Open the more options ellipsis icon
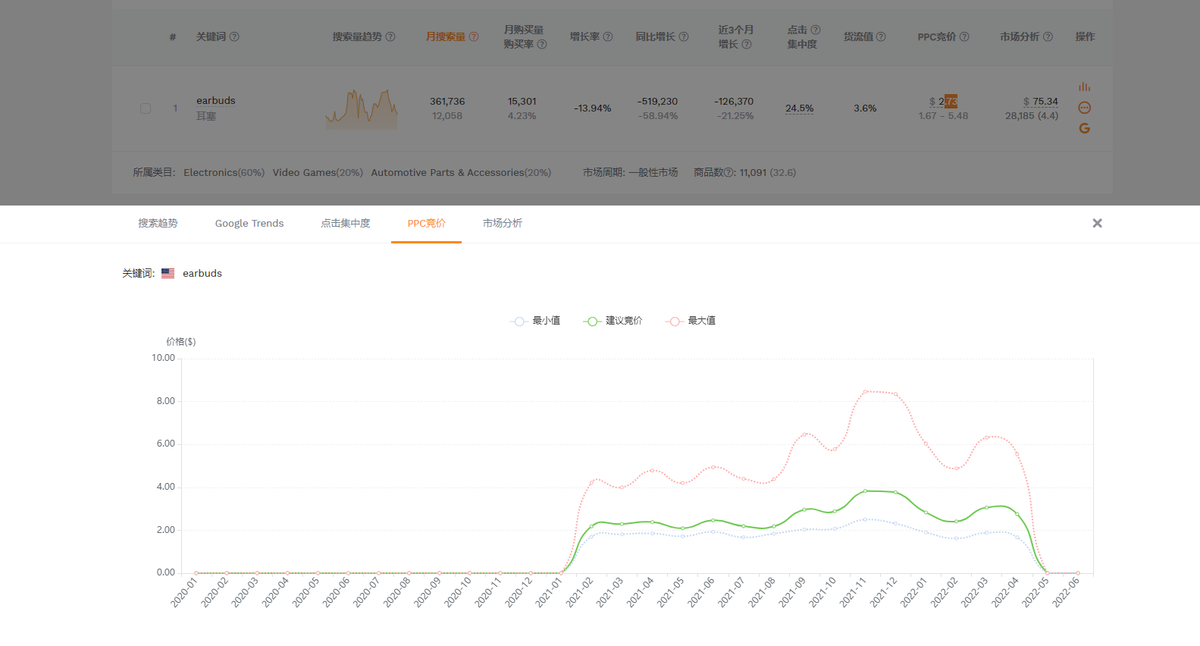Image resolution: width=1200 pixels, height=646 pixels. (1084, 108)
